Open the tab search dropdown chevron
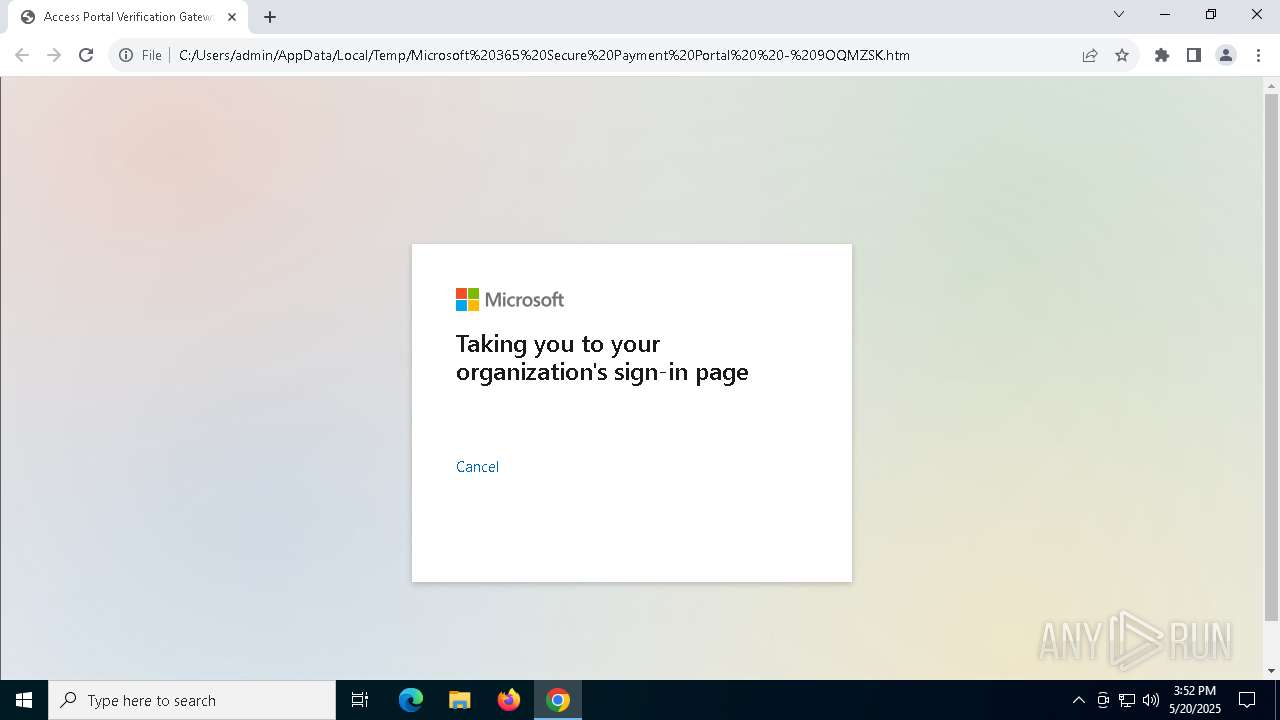Viewport: 1280px width, 720px height. [1119, 14]
